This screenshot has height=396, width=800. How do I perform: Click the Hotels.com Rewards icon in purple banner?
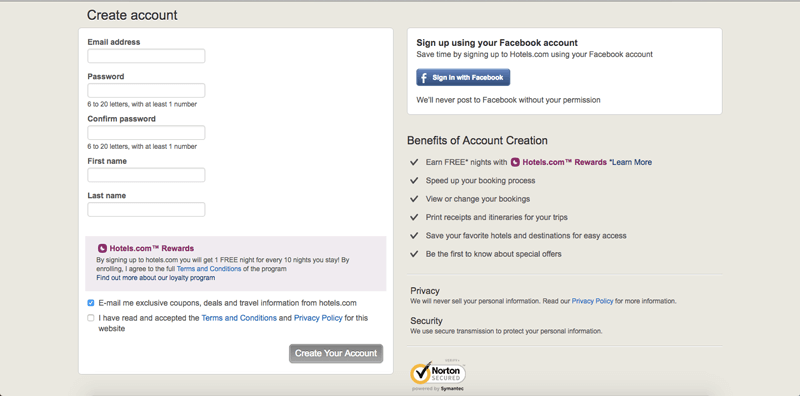pos(102,249)
